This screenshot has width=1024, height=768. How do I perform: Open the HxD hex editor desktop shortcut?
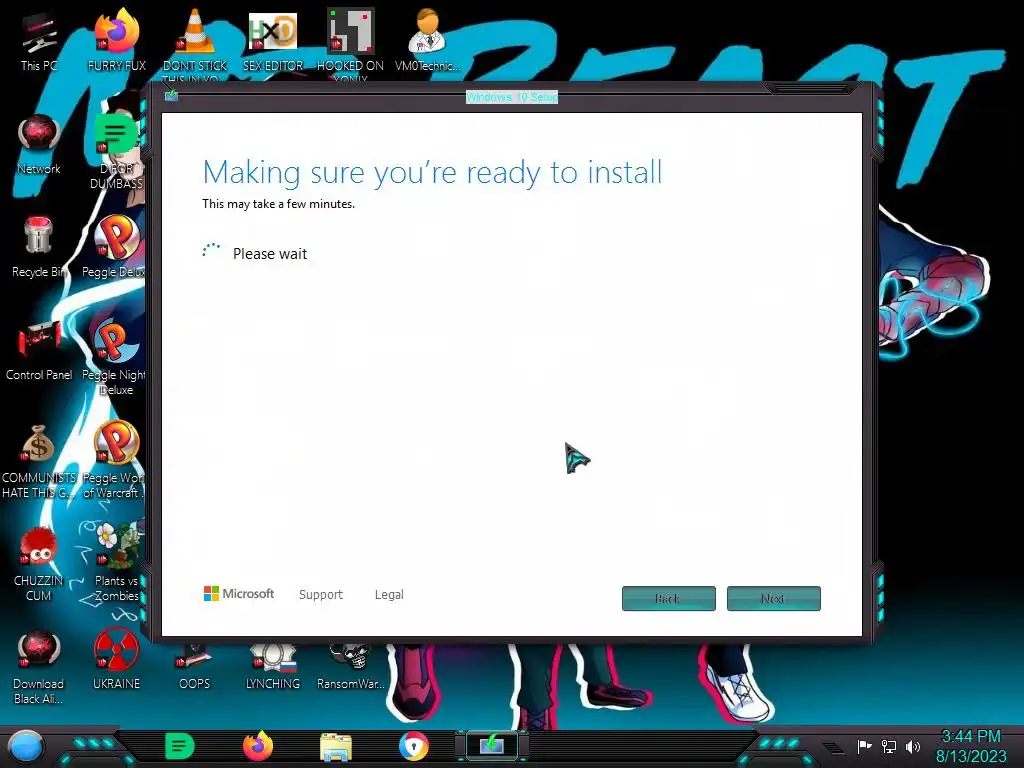pyautogui.click(x=273, y=41)
